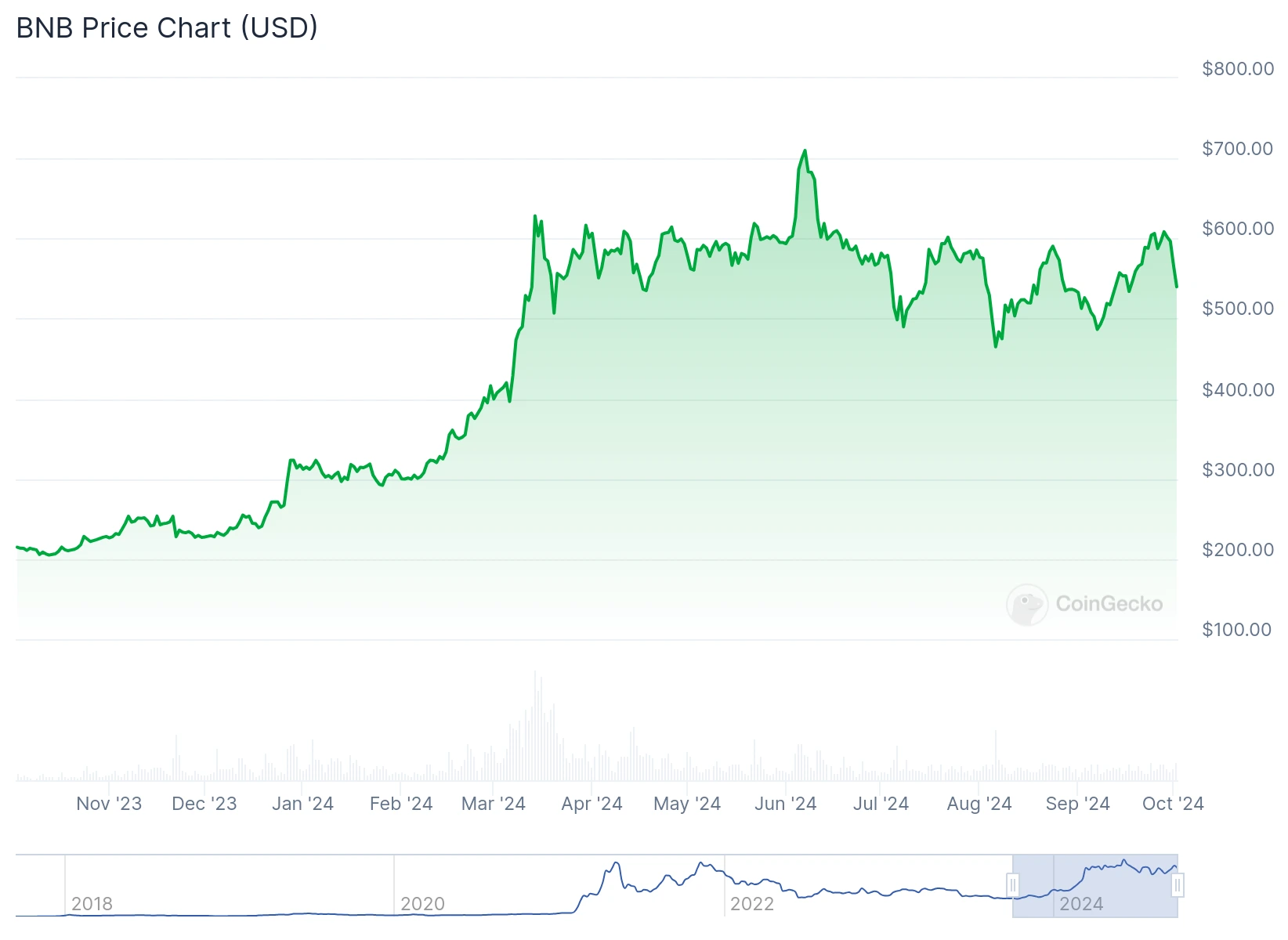Click the BNB Price Chart (USD) title

click(167, 27)
